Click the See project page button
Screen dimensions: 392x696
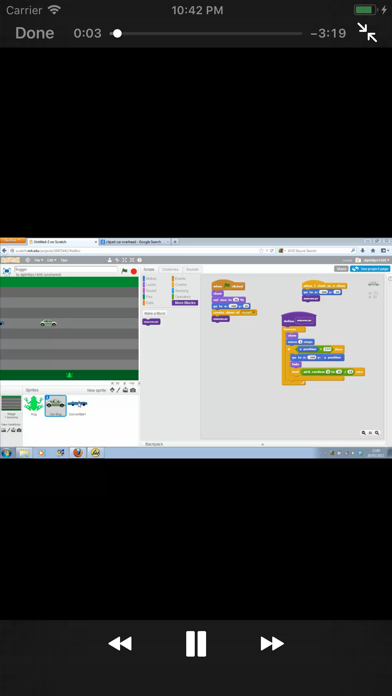(x=370, y=269)
